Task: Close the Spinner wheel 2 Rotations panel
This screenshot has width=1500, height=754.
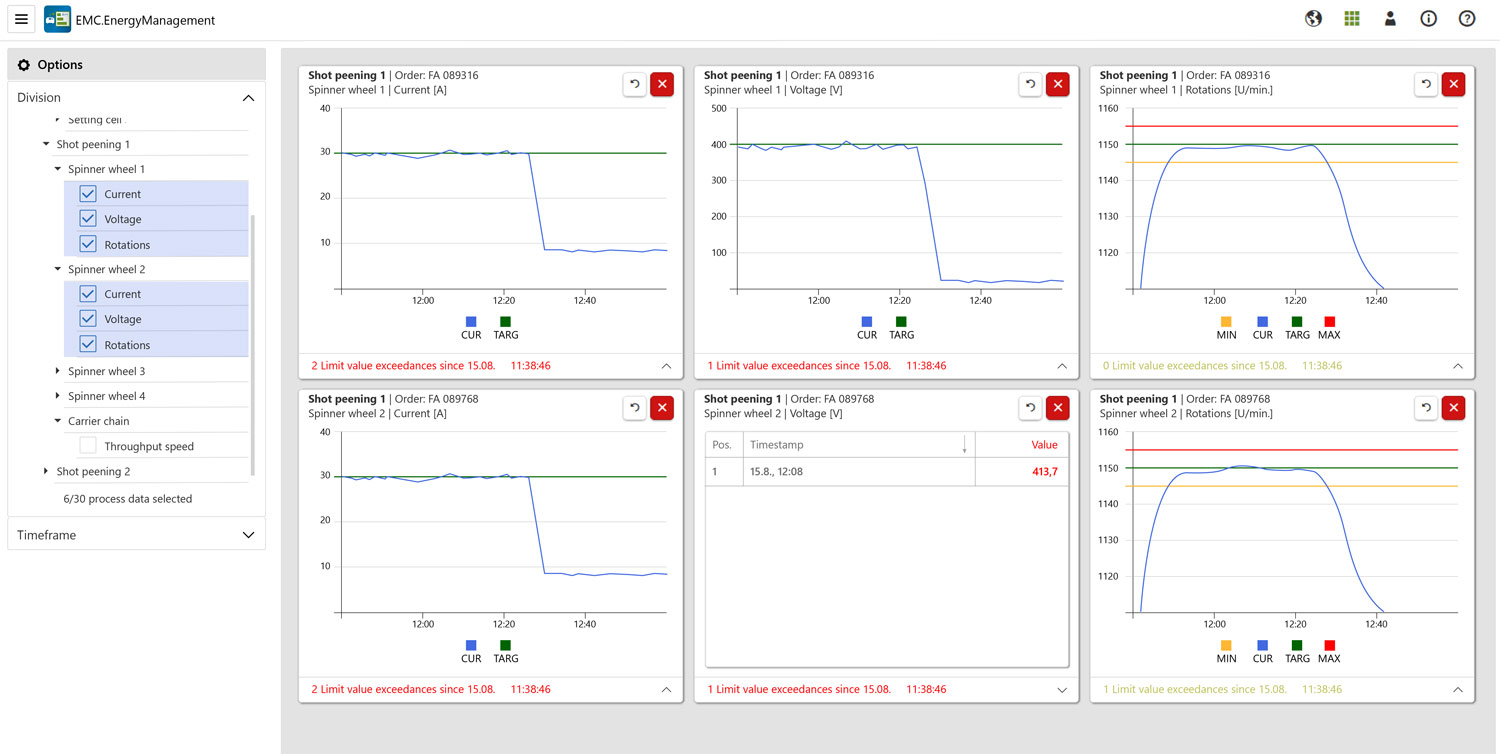Action: pos(1453,408)
